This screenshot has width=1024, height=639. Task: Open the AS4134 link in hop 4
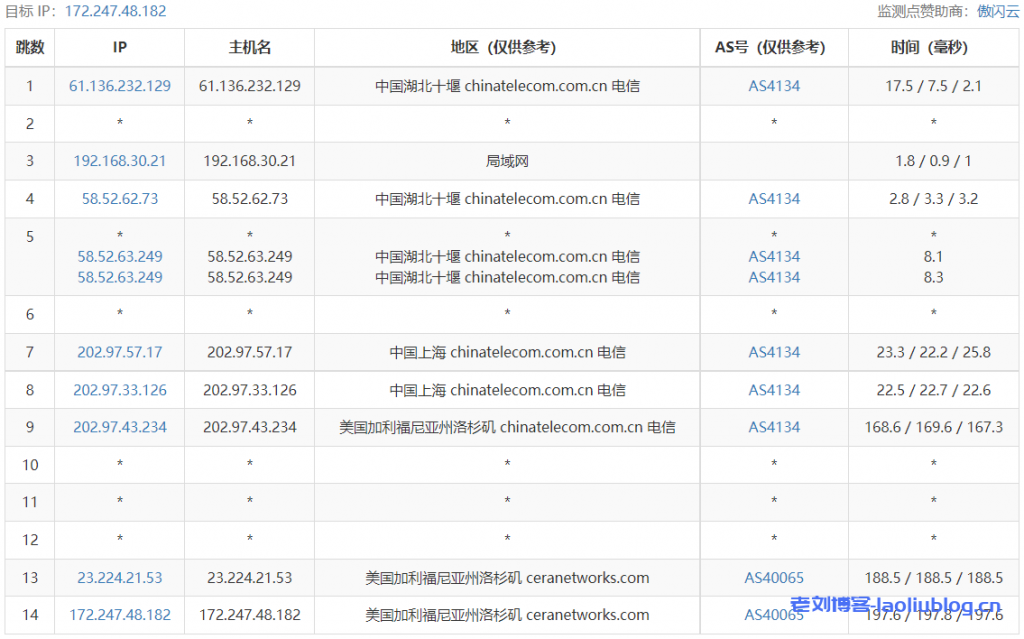click(774, 199)
